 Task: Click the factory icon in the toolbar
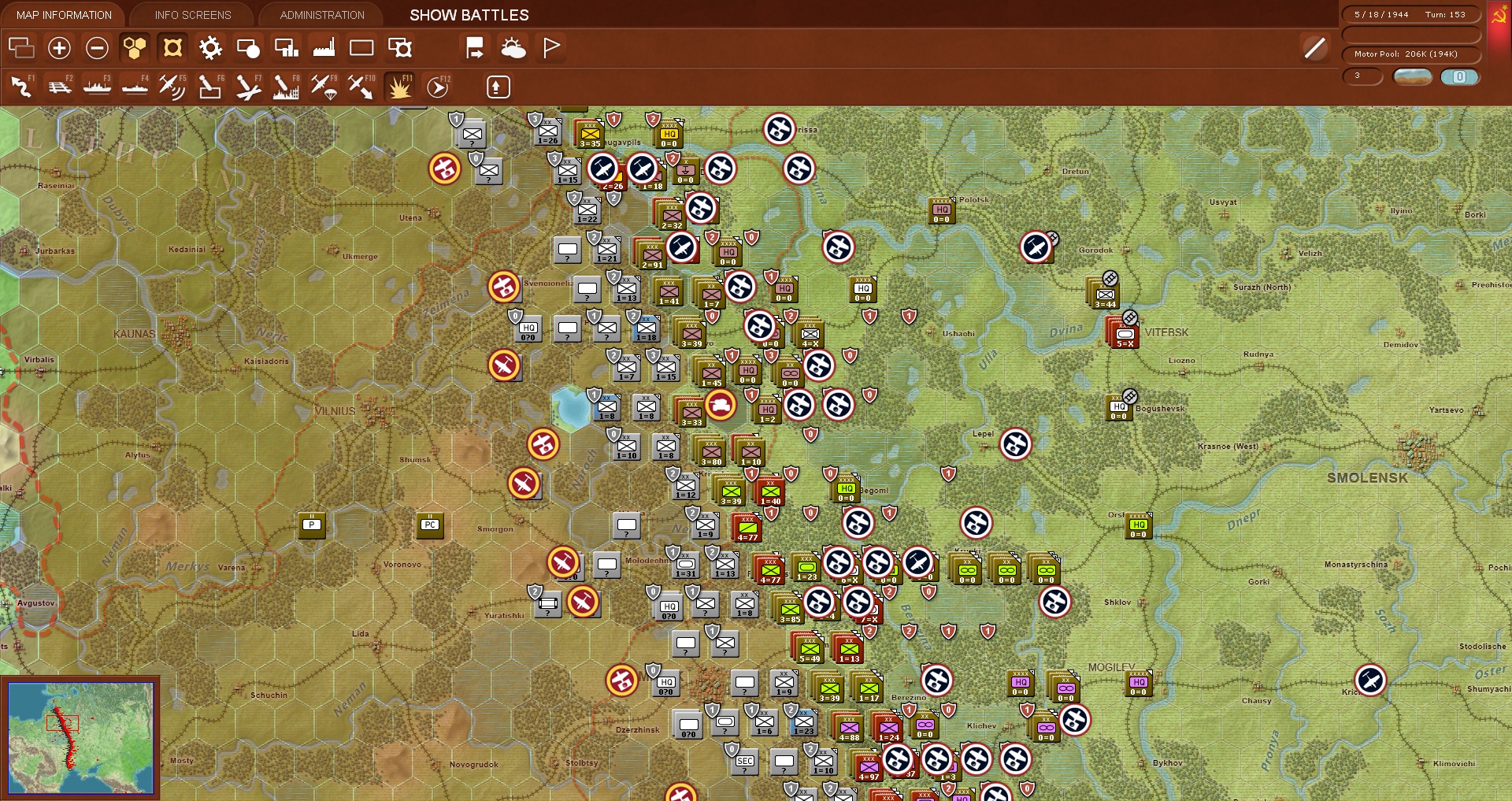point(324,48)
